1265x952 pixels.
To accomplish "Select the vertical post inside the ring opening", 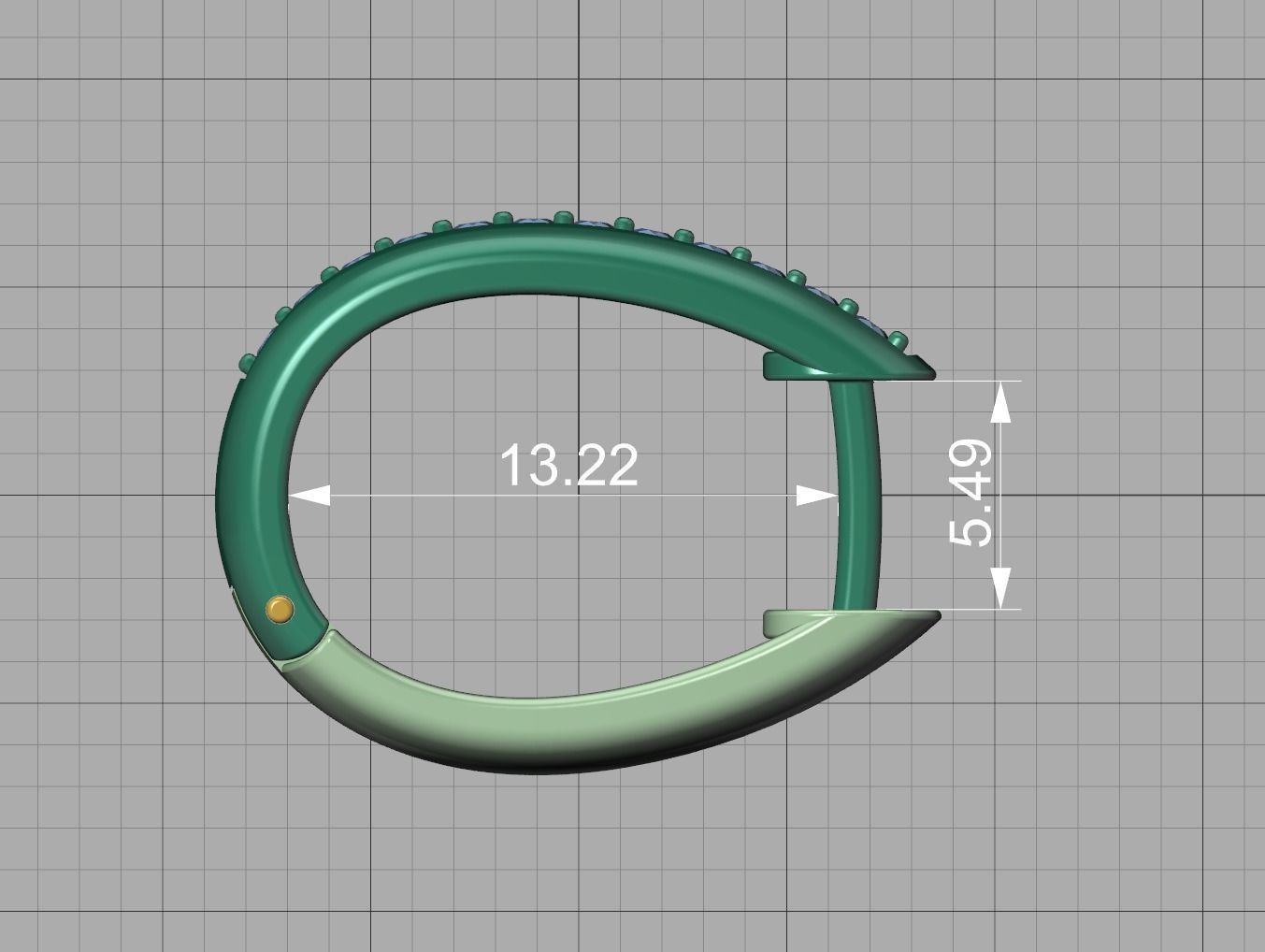I will [x=856, y=496].
